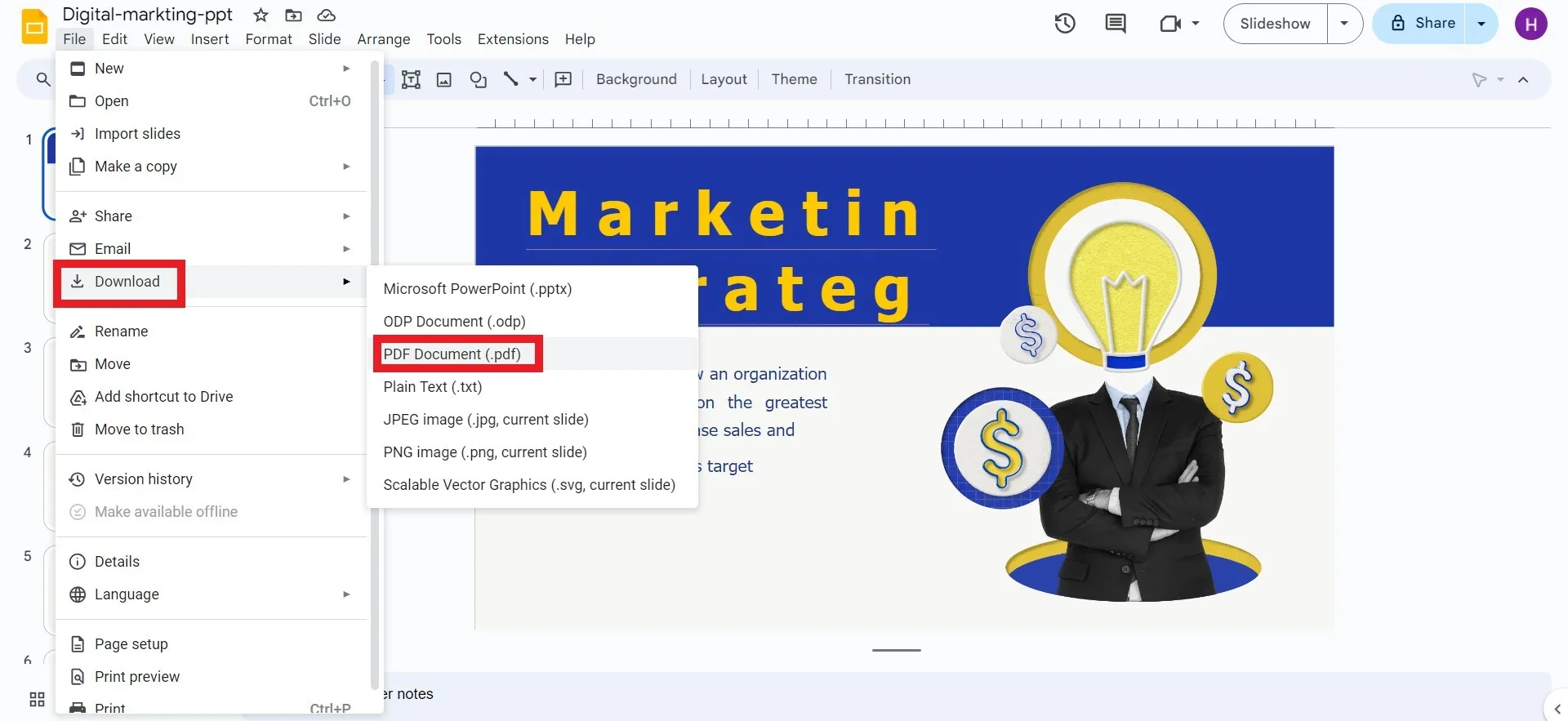Select Import slides
The image size is (1568, 721).
212,134
